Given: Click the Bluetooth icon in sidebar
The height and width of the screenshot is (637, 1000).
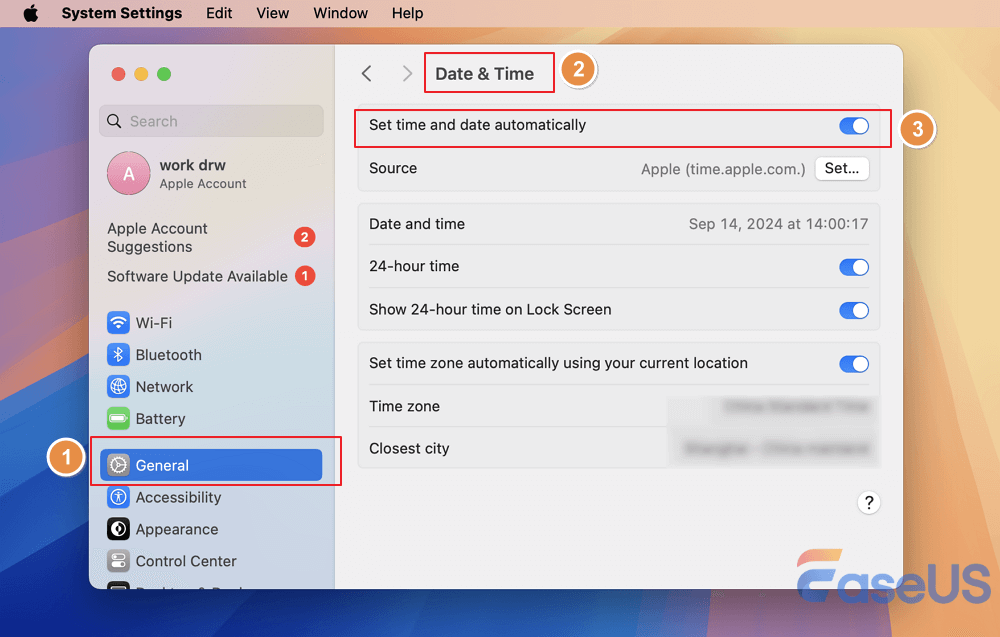Looking at the screenshot, I should coord(118,355).
